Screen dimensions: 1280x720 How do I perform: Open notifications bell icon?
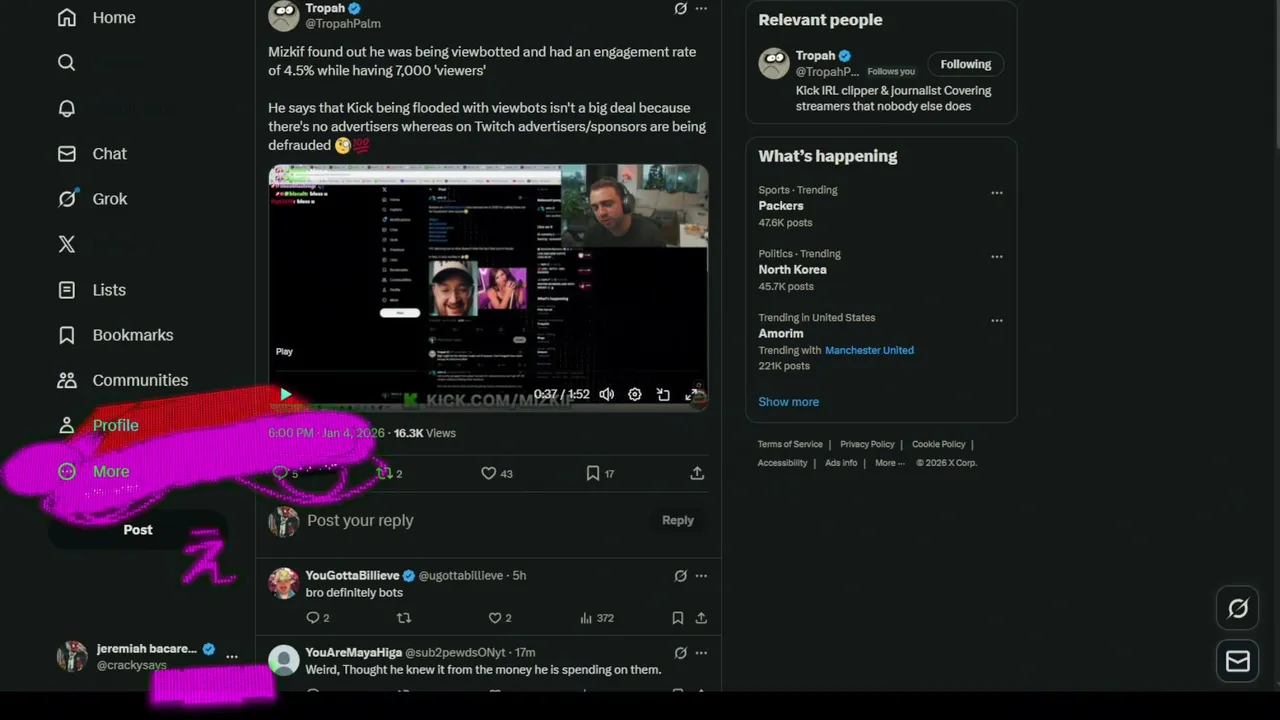point(67,108)
